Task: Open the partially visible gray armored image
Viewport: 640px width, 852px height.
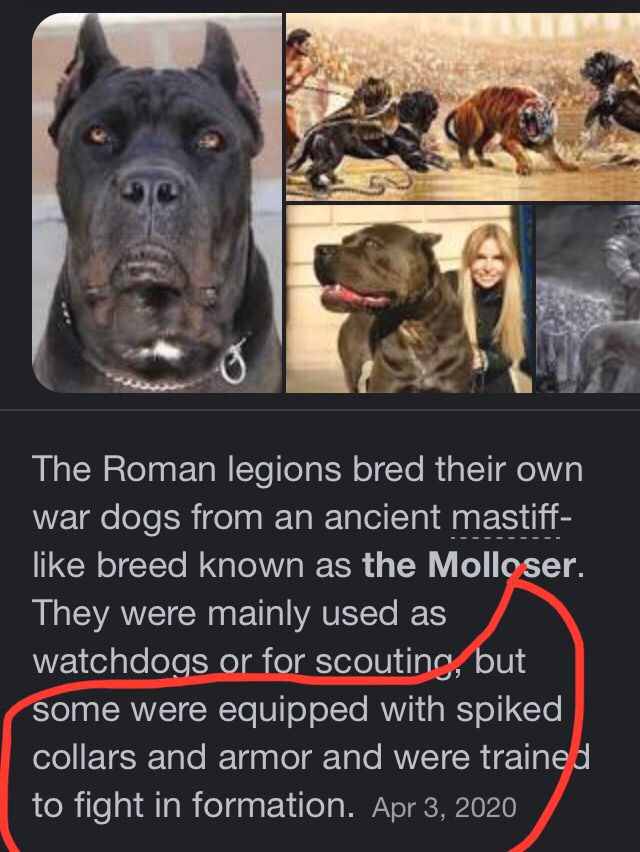Action: click(x=588, y=298)
